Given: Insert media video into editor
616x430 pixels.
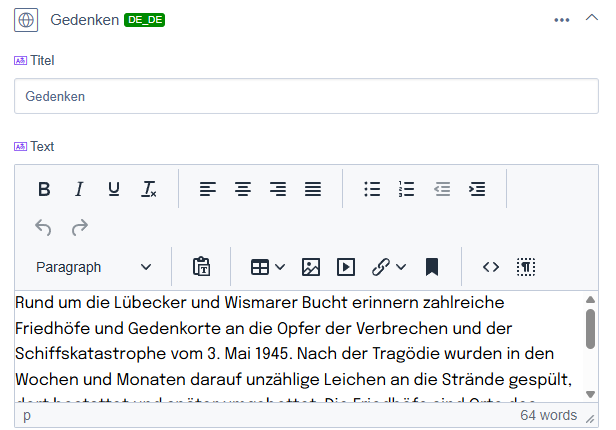Looking at the screenshot, I should (346, 267).
